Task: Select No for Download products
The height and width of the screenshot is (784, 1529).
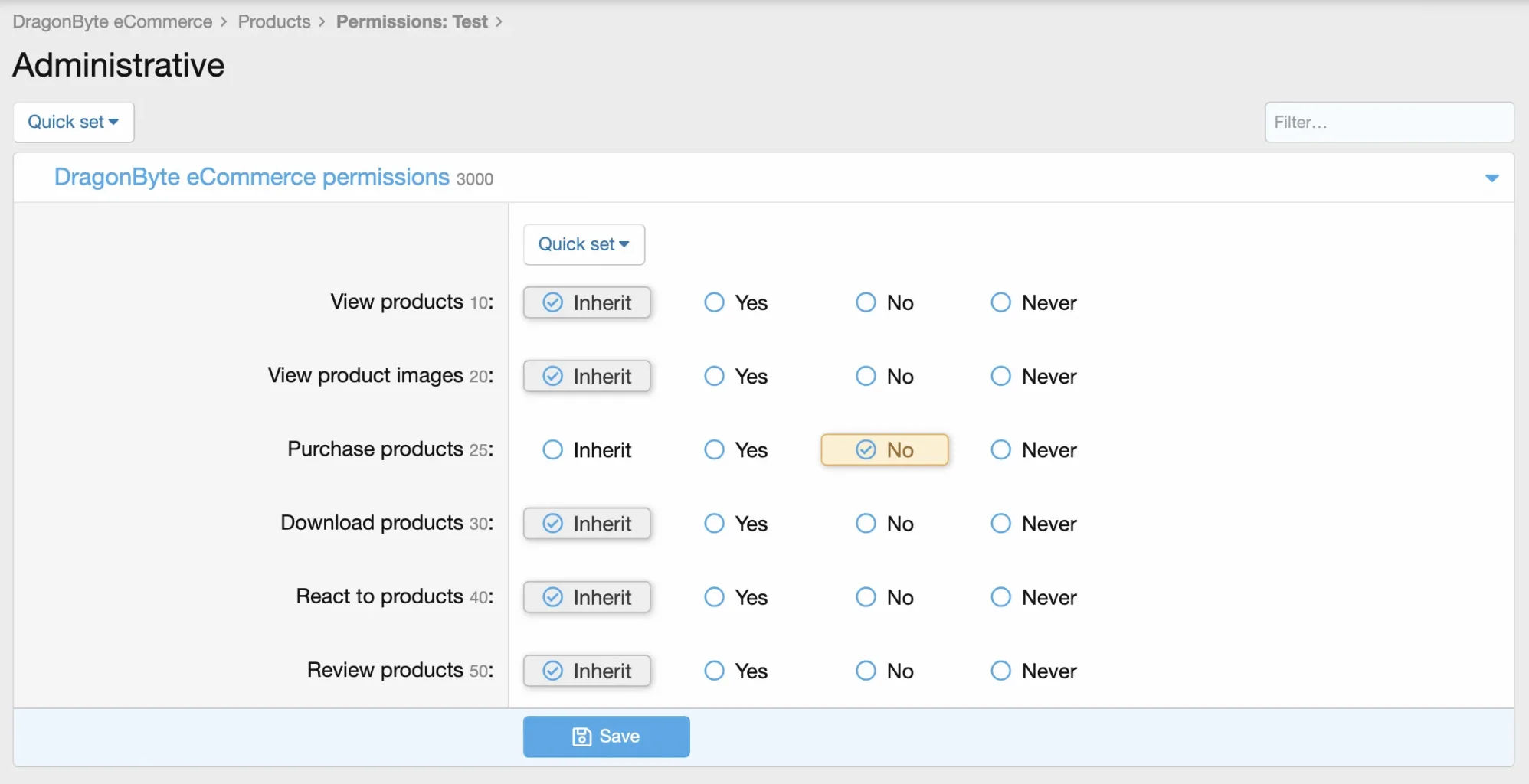Action: point(885,524)
